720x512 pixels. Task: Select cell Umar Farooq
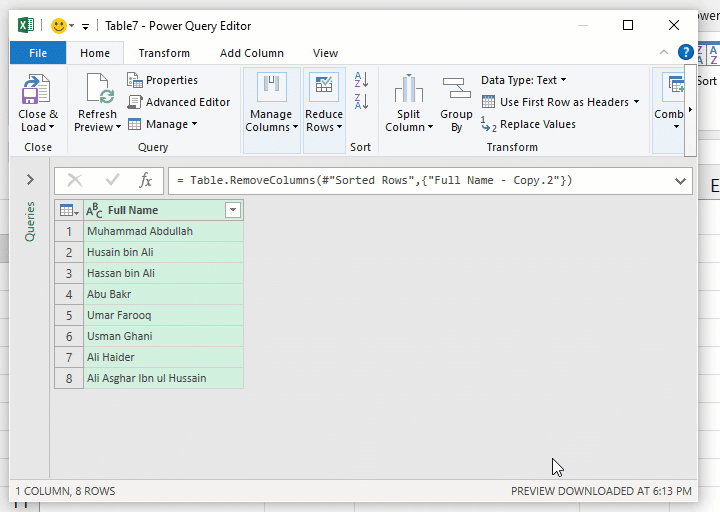[163, 315]
